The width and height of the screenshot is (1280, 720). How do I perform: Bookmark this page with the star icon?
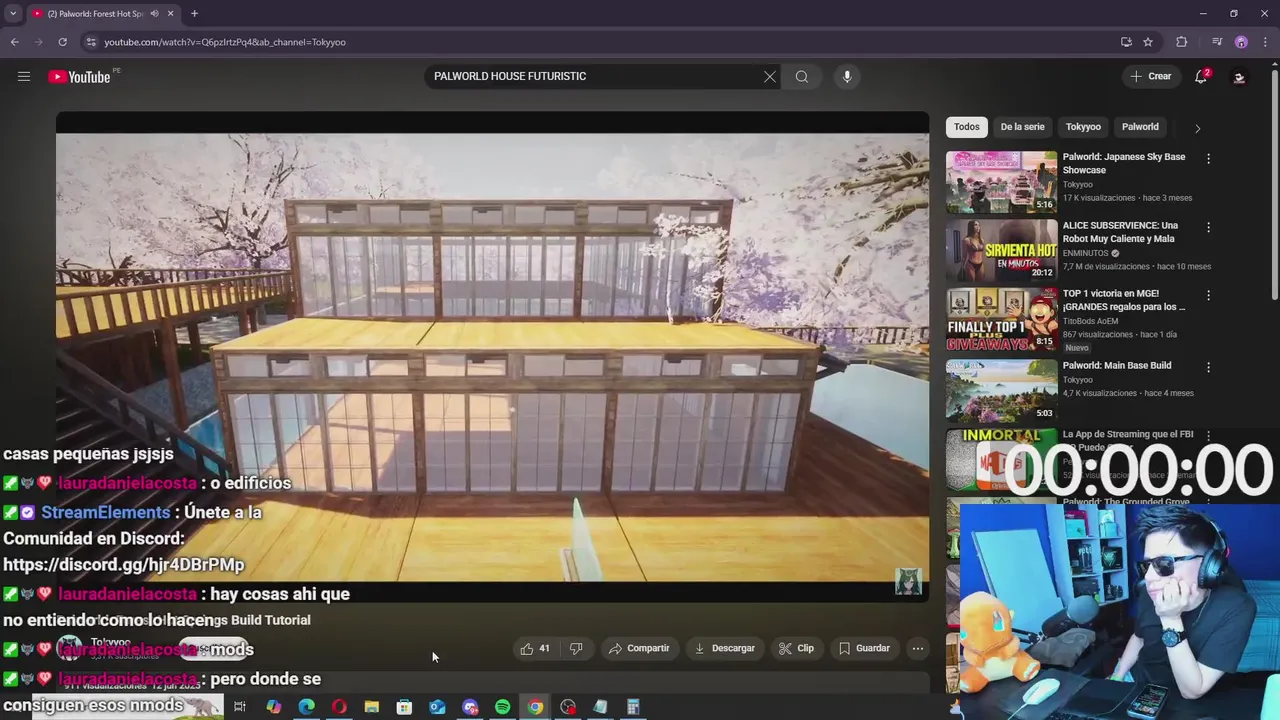1148,42
